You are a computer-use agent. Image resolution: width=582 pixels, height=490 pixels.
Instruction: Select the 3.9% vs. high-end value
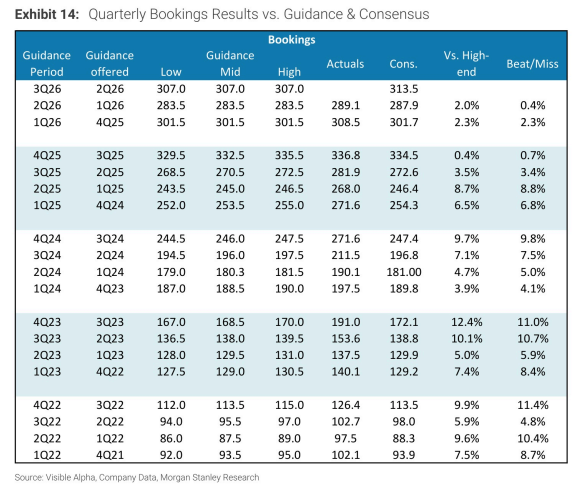click(x=467, y=289)
